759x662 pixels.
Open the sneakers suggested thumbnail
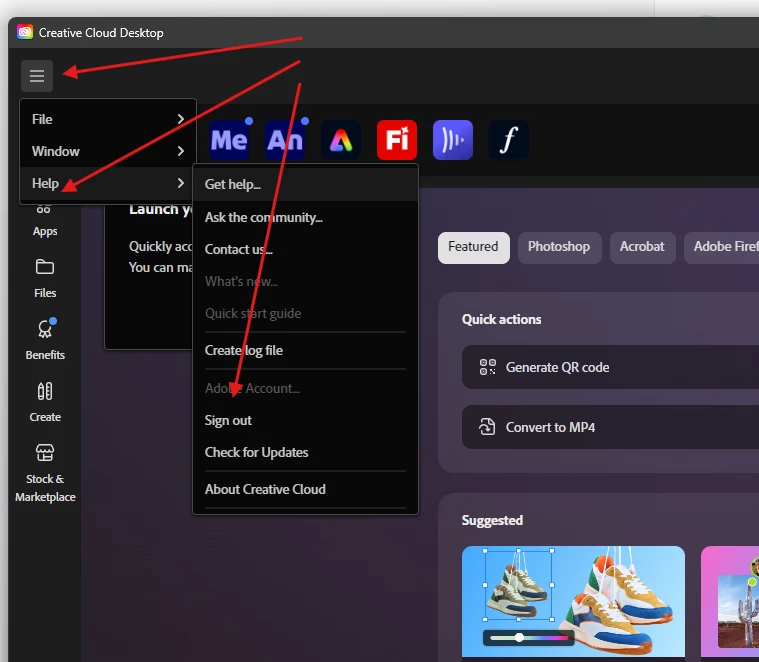(x=573, y=603)
